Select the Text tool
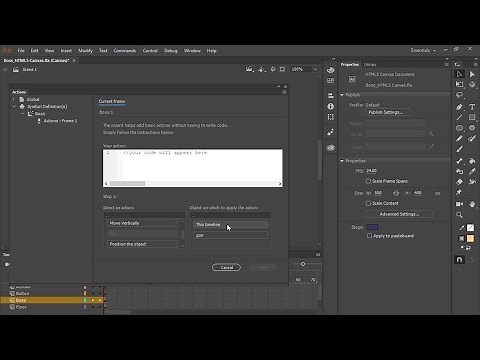 472,107
